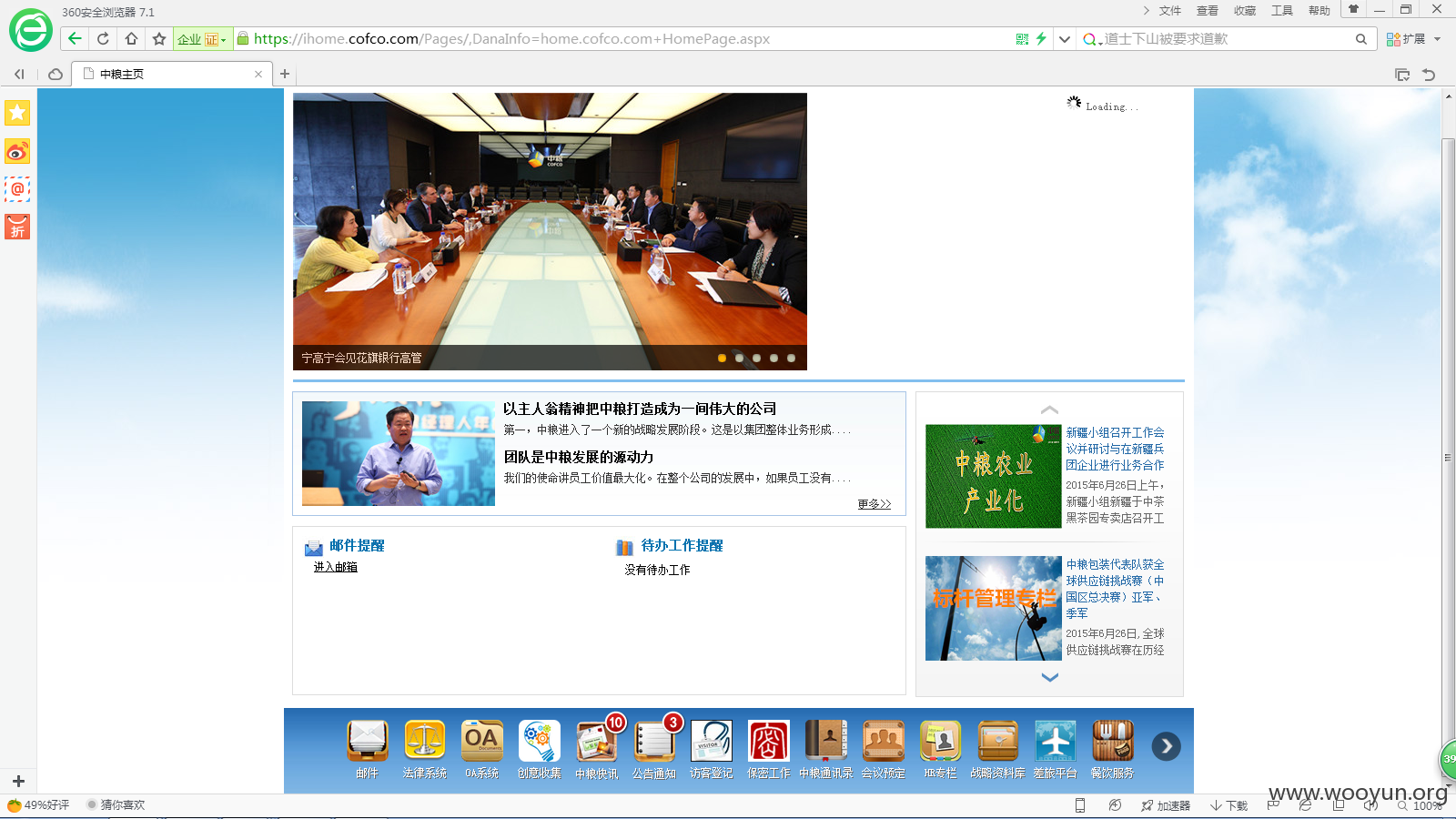Open article 以主人翁精神把中粮打造成为一间伟大的公司
1456x819 pixels.
tap(641, 409)
